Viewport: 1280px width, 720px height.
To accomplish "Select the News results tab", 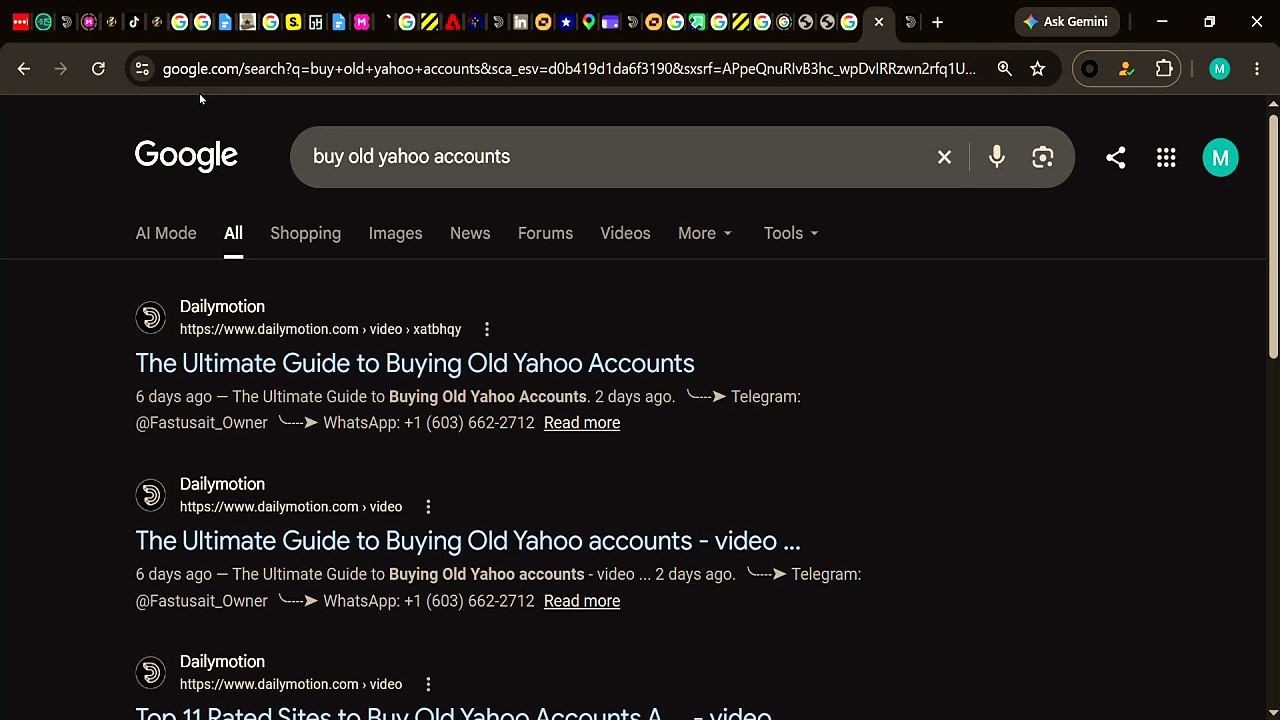I will click(470, 233).
